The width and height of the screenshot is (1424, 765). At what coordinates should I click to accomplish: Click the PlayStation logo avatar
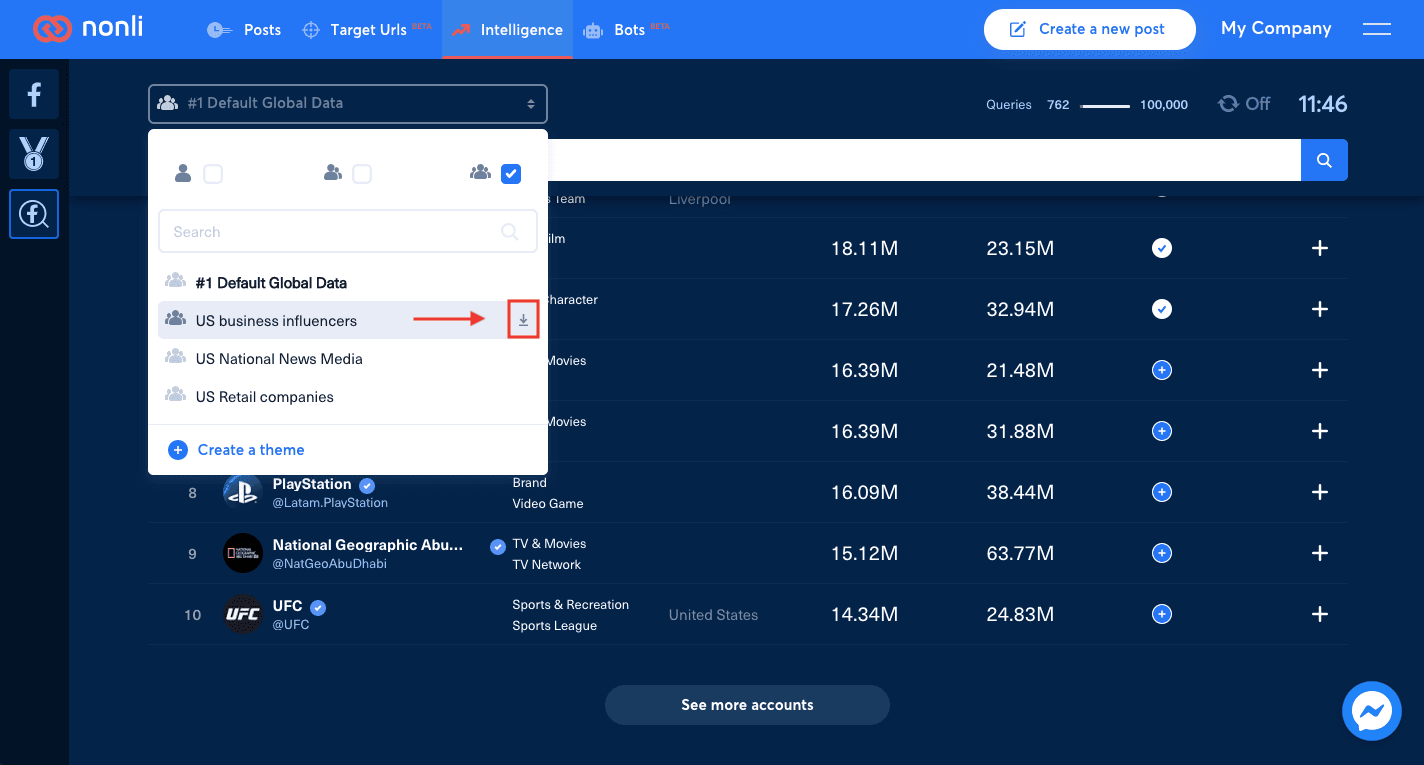click(242, 492)
